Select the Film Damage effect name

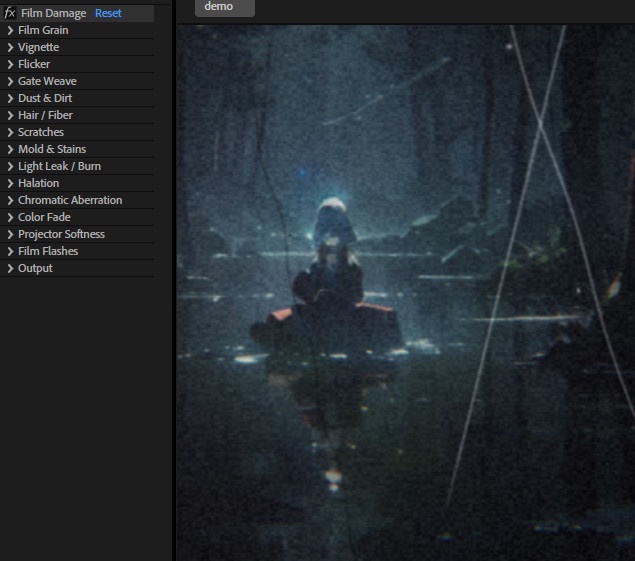[x=53, y=13]
